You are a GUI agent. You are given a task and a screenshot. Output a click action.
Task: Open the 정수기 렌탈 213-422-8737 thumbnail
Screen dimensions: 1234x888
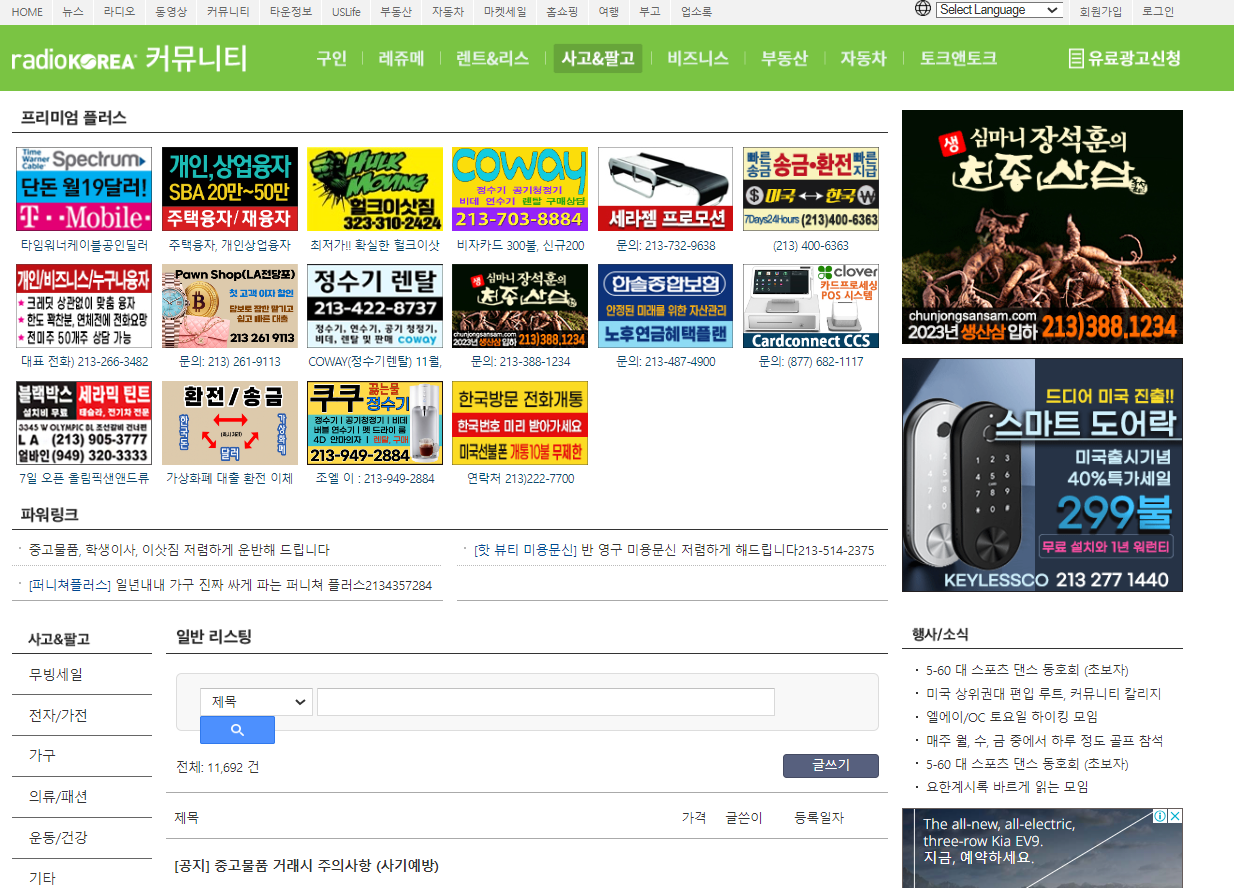tap(375, 306)
